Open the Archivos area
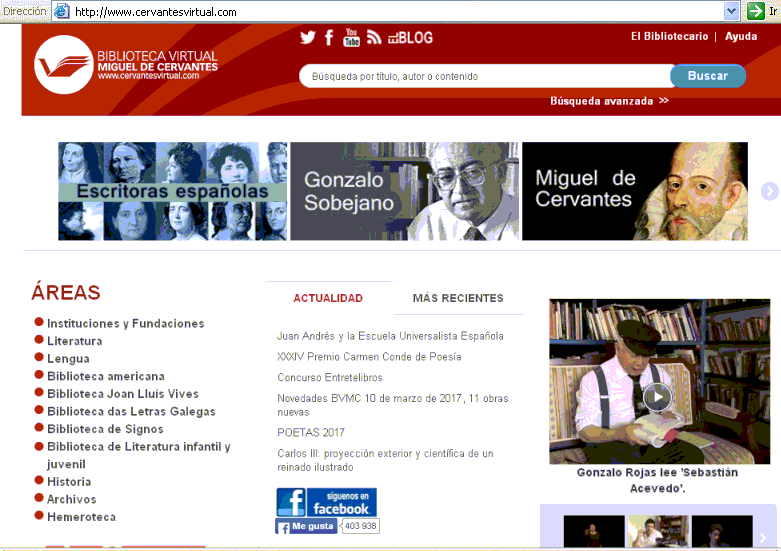This screenshot has width=781, height=551. pos(72,499)
